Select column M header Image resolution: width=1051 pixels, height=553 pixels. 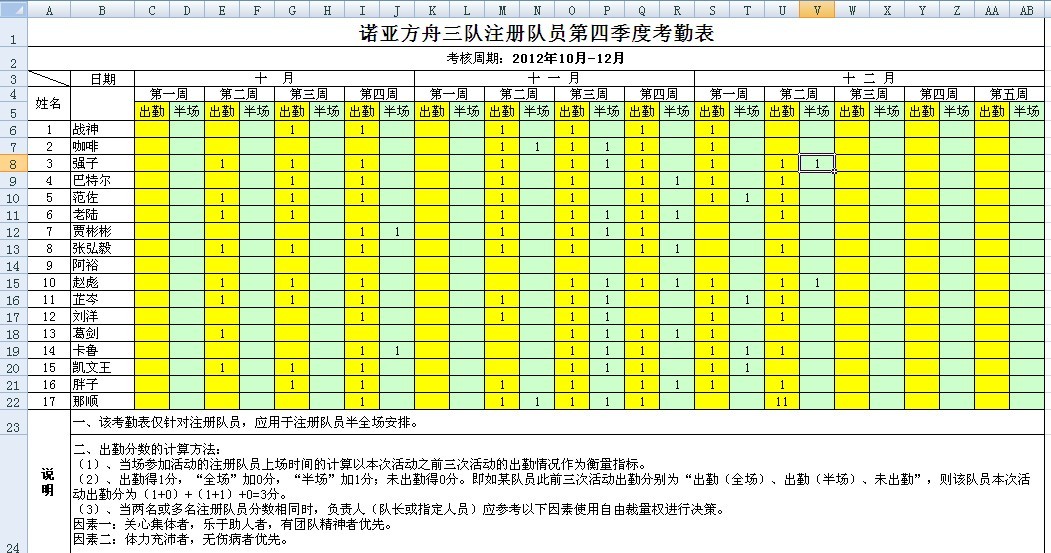pyautogui.click(x=501, y=10)
